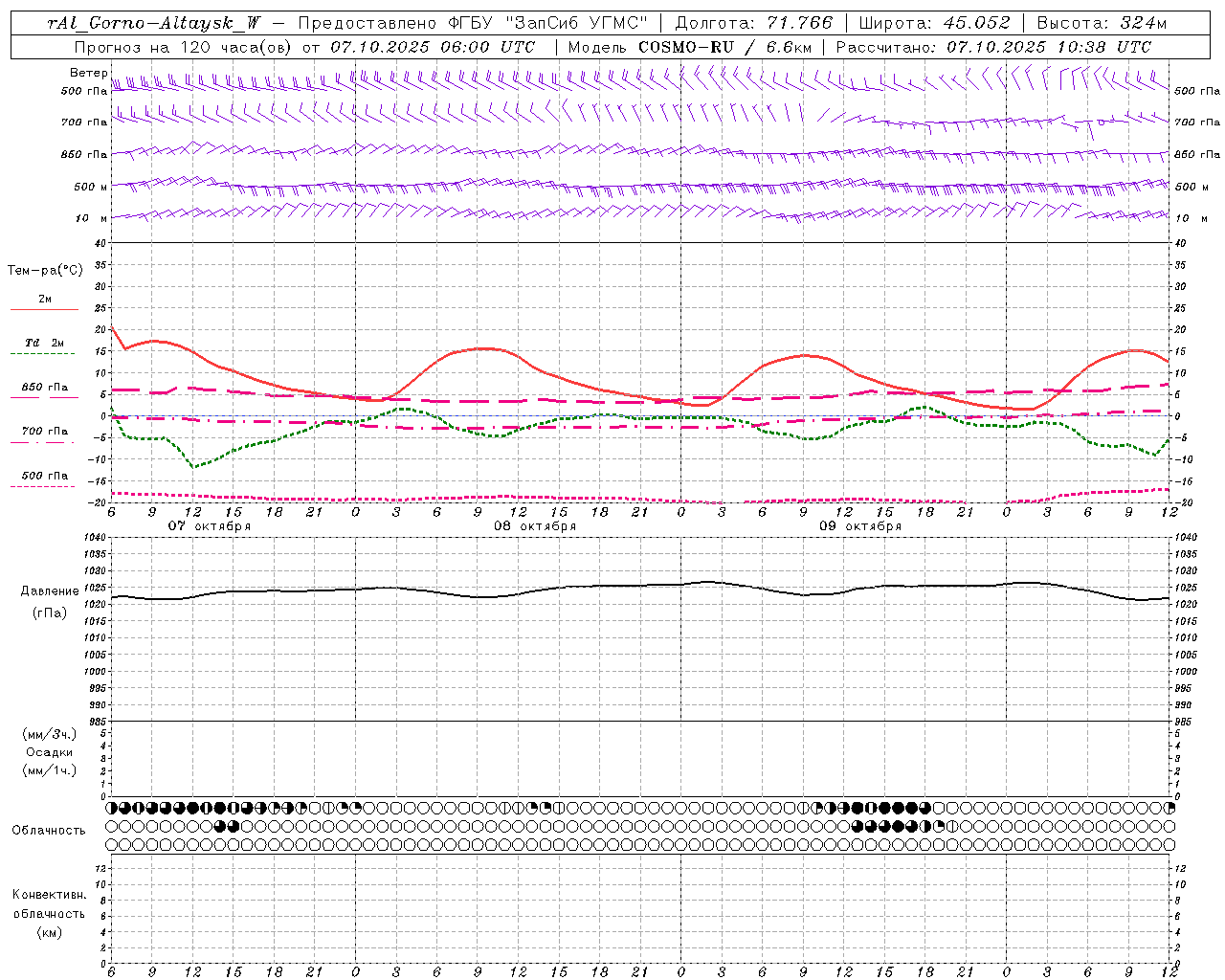Click the 1040 value on the left pressure axis

pos(93,538)
